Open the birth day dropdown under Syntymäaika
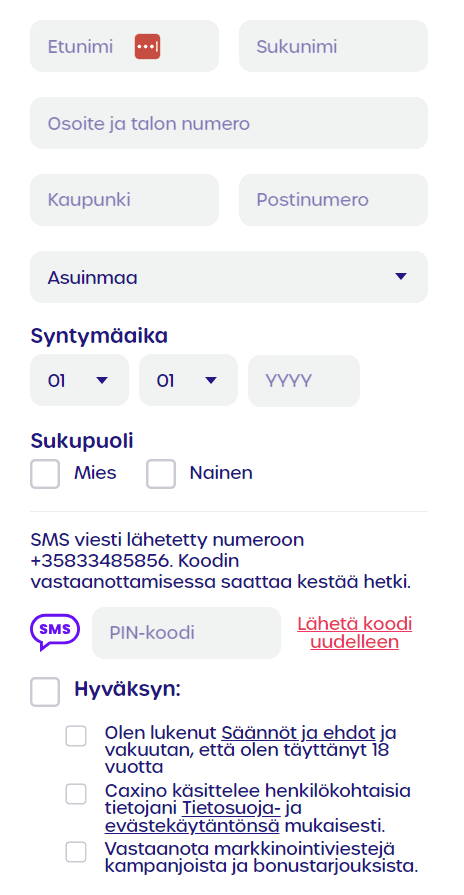The image size is (464, 895). pos(79,380)
